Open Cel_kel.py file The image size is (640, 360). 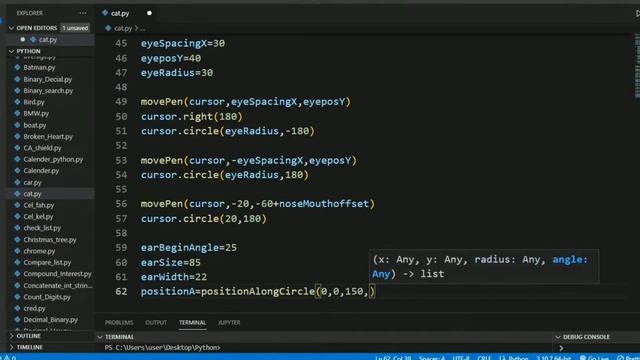pos(38,217)
